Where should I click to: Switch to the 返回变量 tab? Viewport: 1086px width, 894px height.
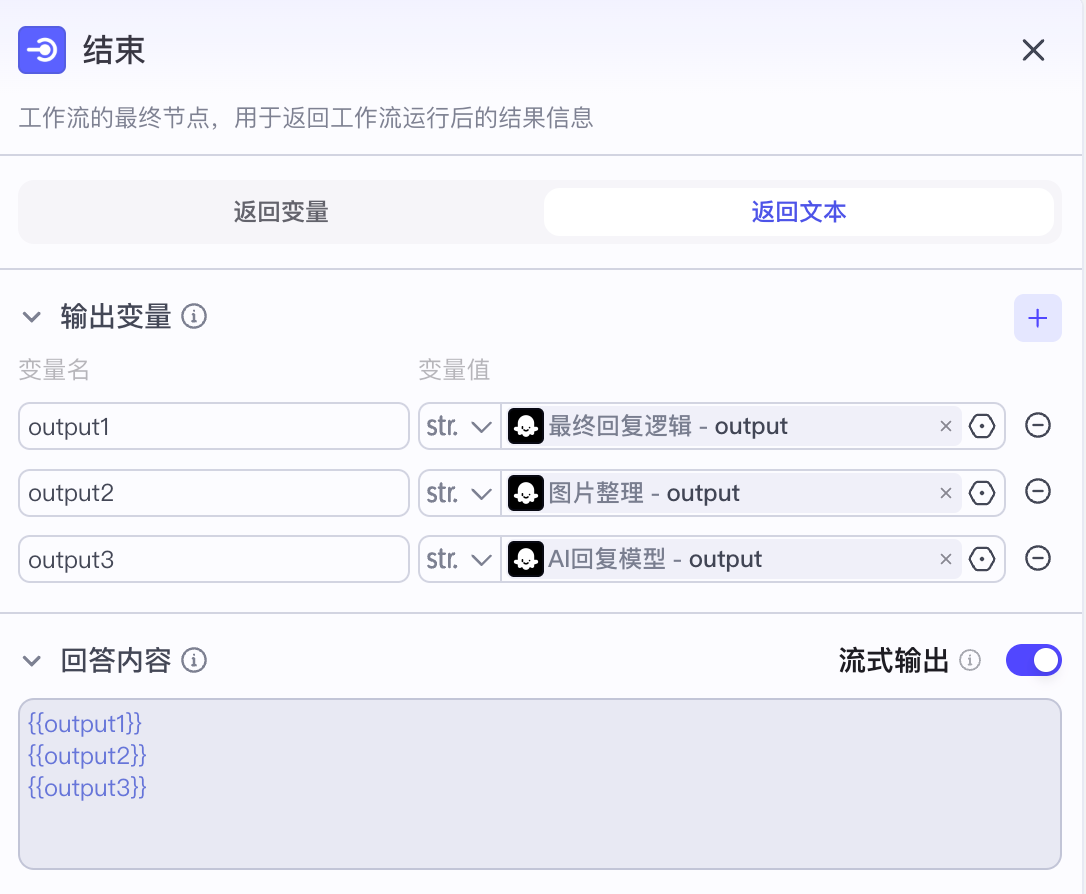pos(281,212)
